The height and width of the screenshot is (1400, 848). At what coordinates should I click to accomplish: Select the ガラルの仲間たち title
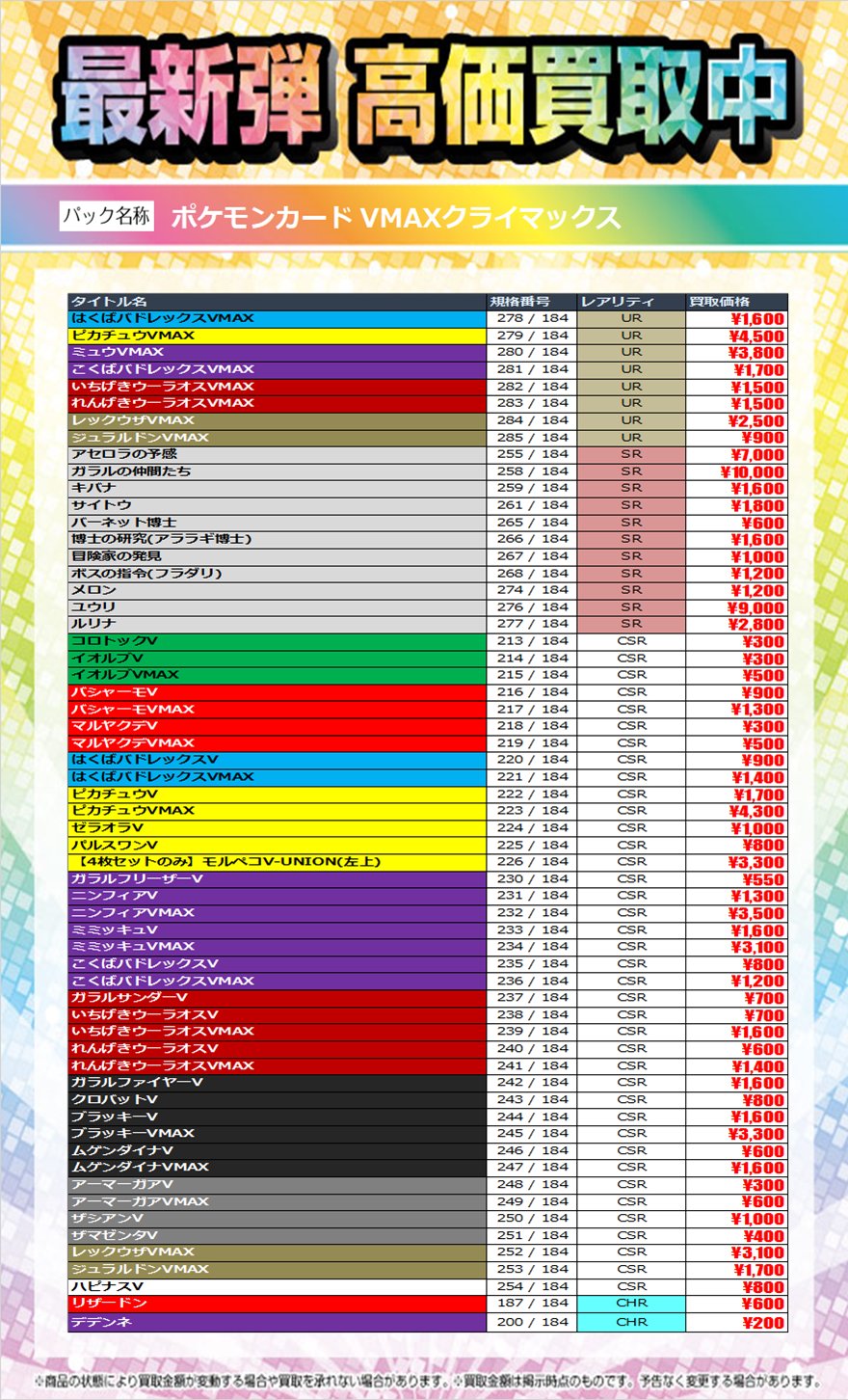pos(278,471)
